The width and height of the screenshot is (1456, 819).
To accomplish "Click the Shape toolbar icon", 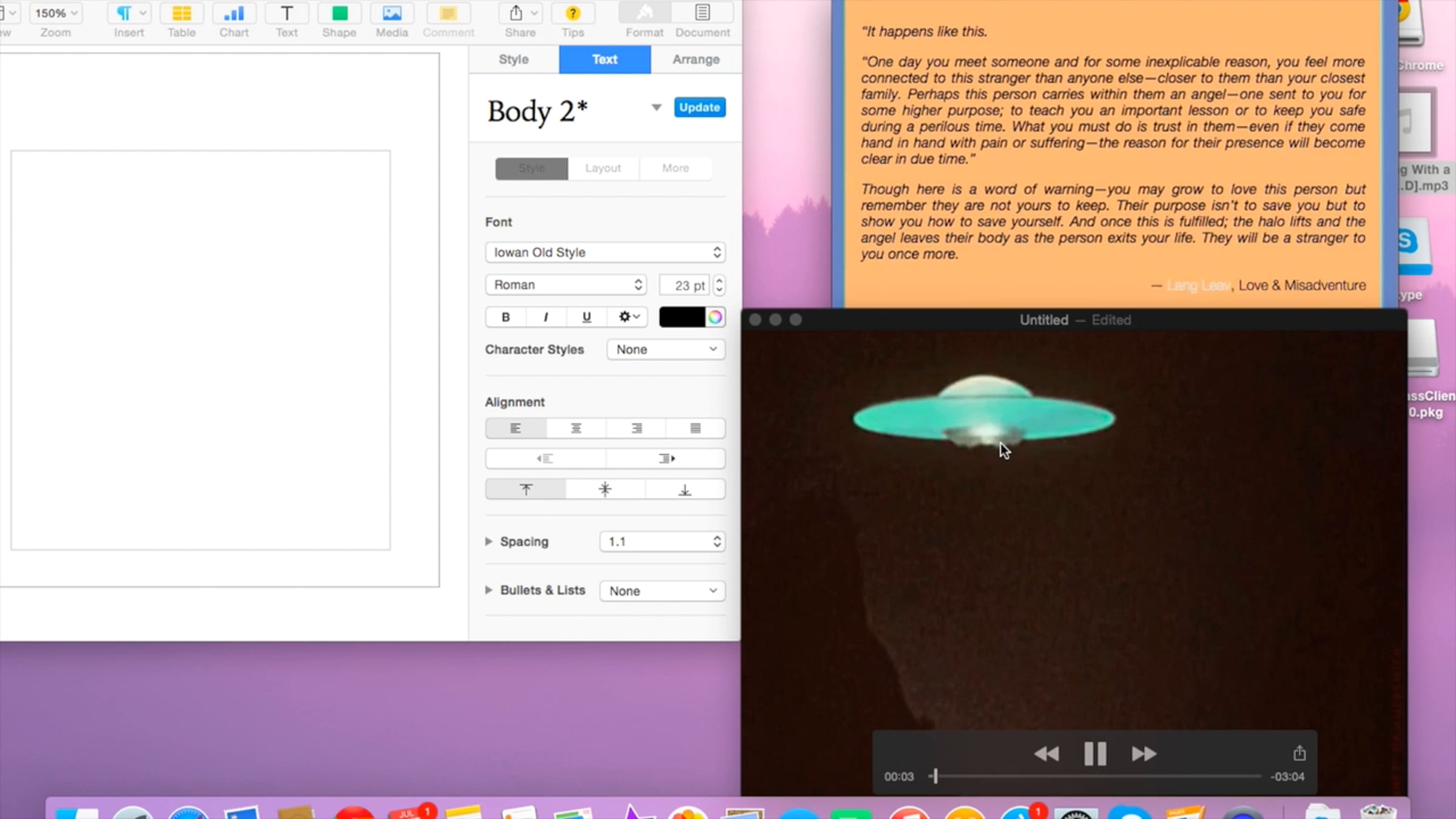I will click(339, 15).
